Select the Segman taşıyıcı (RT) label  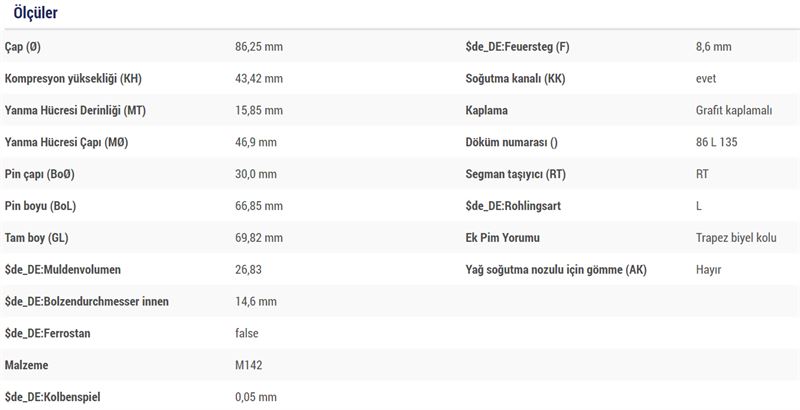515,174
